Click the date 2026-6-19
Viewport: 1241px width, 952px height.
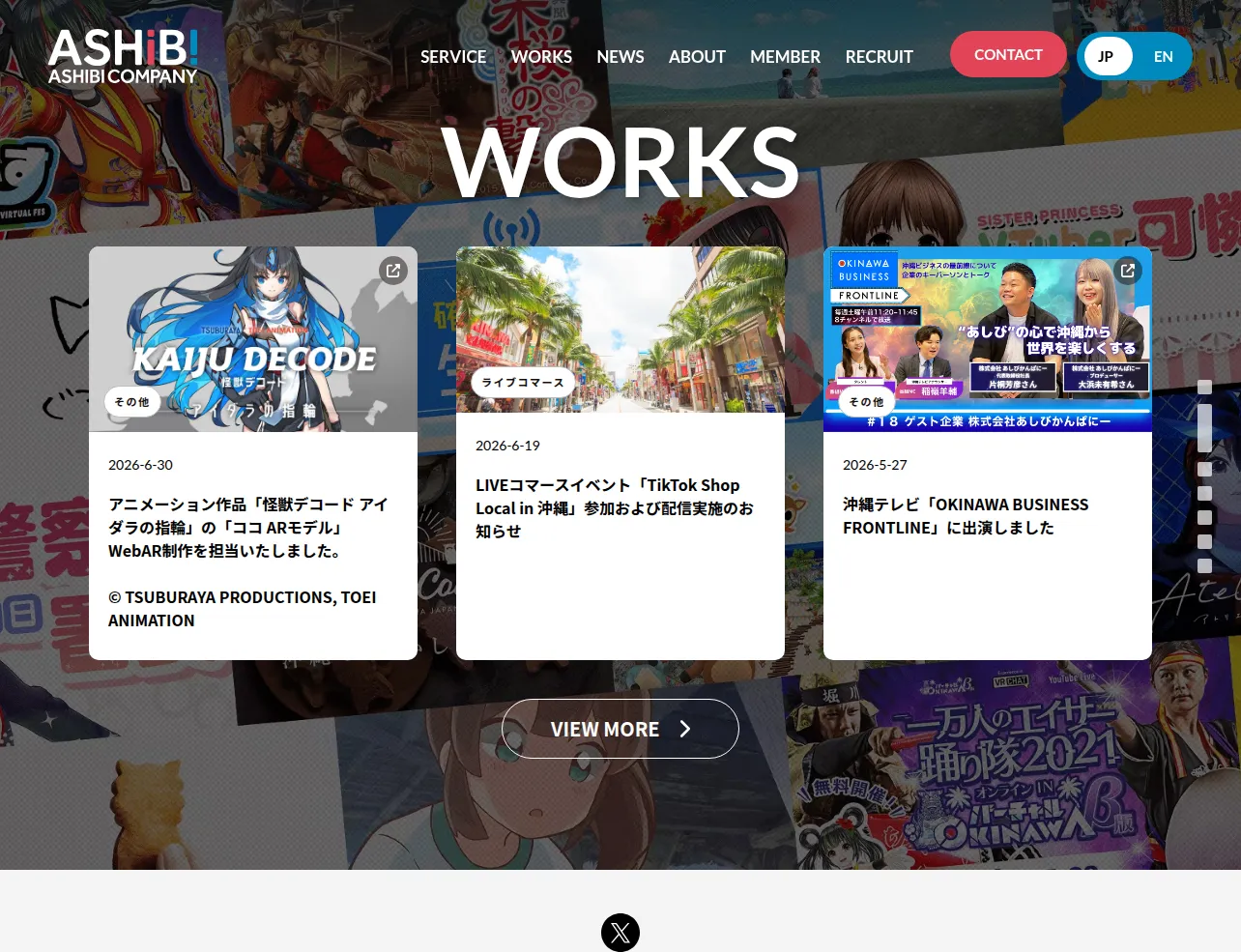[507, 446]
